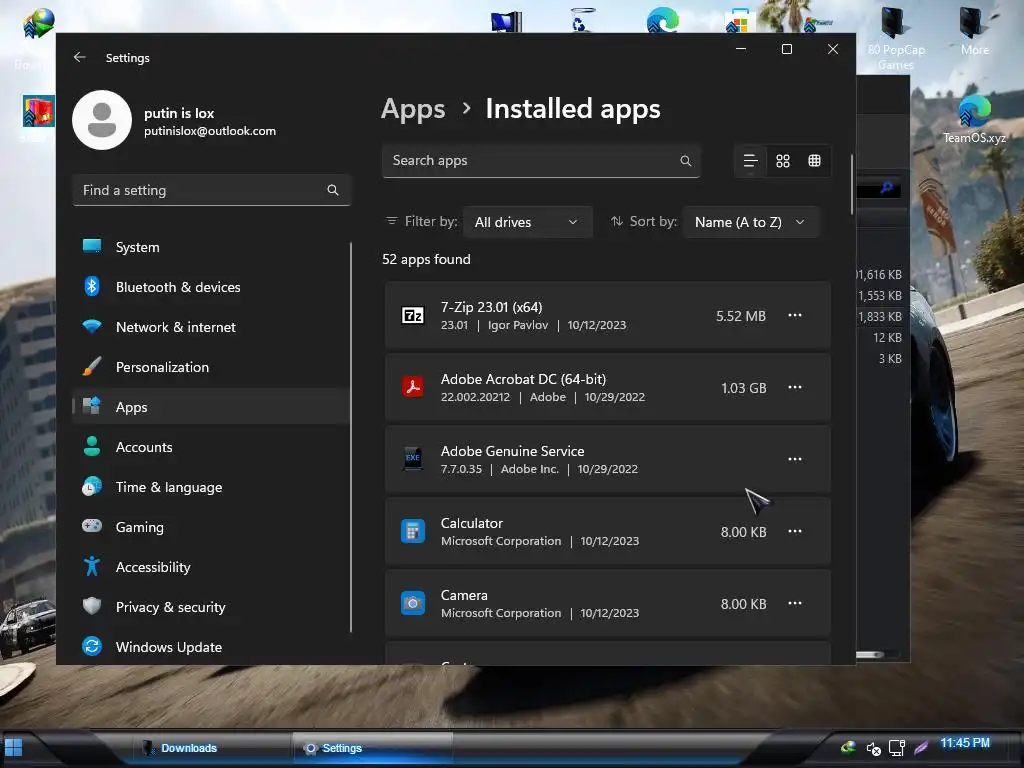This screenshot has height=768, width=1024.
Task: Click the Calculator app icon
Action: point(413,532)
